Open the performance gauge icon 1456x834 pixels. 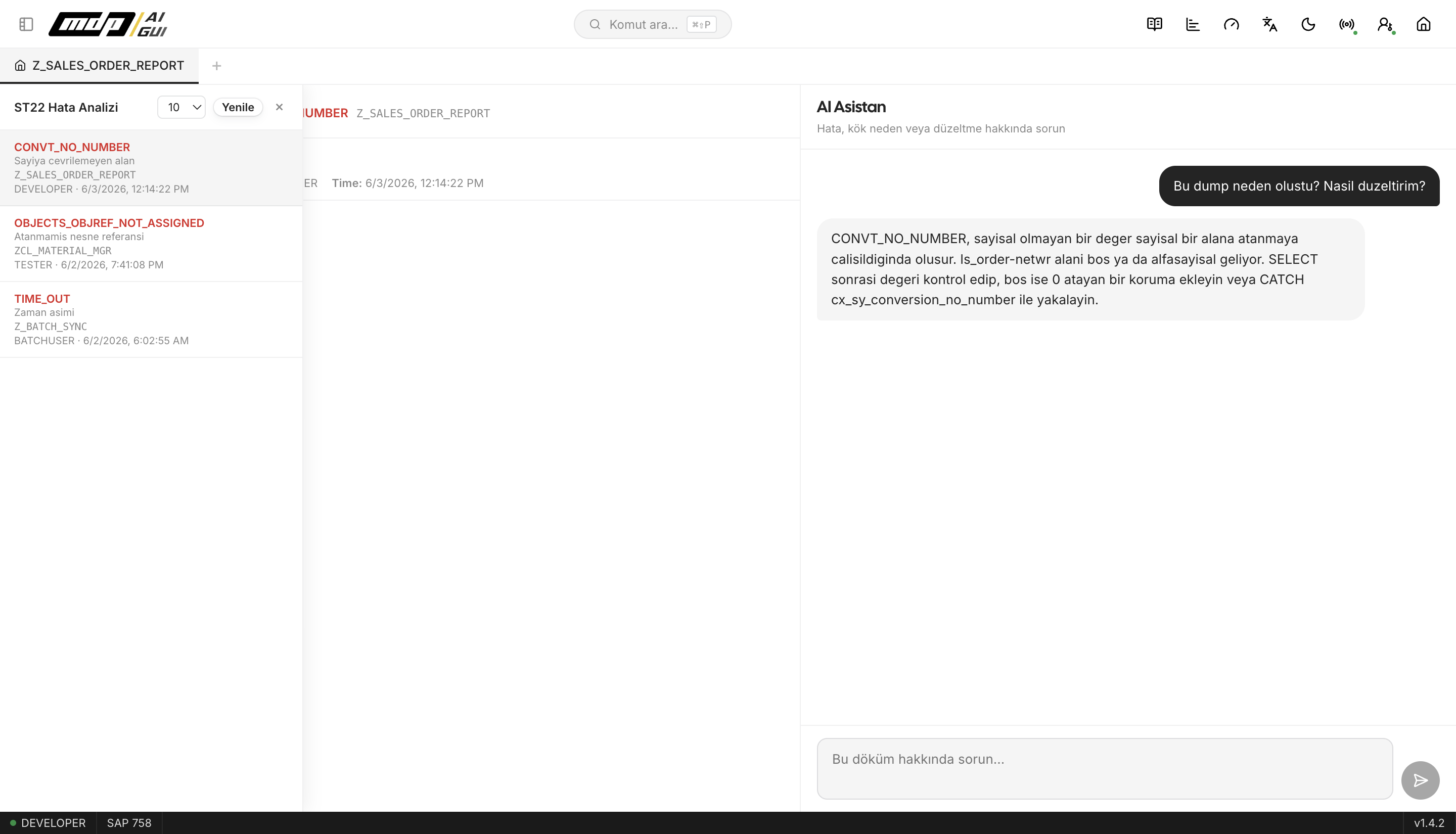pyautogui.click(x=1231, y=24)
